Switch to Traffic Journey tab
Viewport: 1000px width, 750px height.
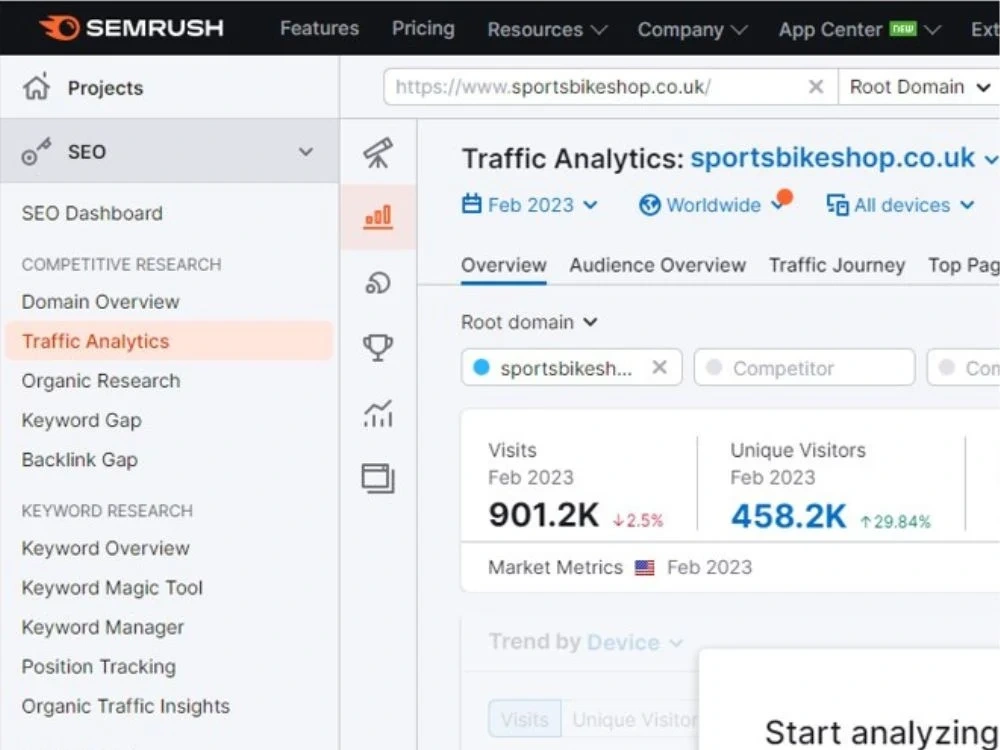pos(837,265)
